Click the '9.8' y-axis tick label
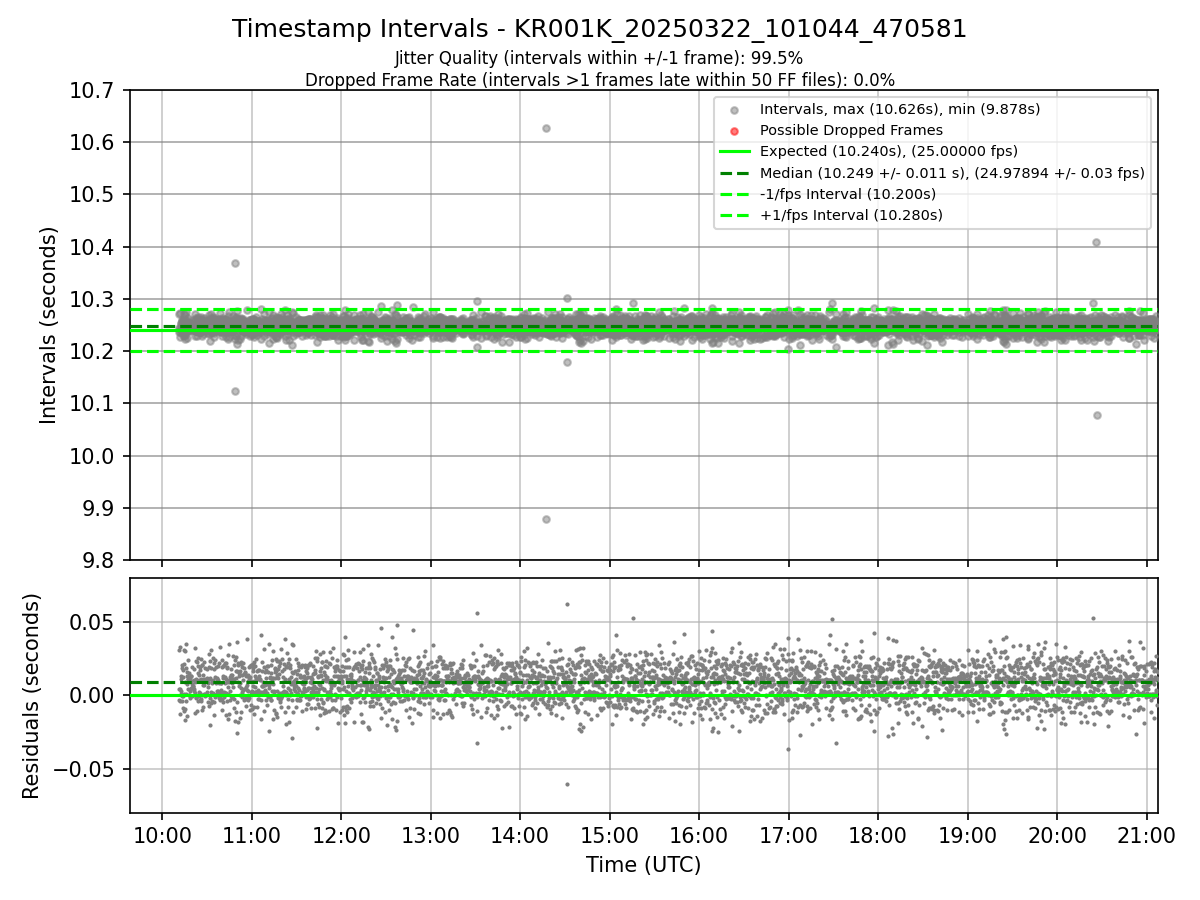Image resolution: width=1200 pixels, height=900 pixels. pos(100,560)
